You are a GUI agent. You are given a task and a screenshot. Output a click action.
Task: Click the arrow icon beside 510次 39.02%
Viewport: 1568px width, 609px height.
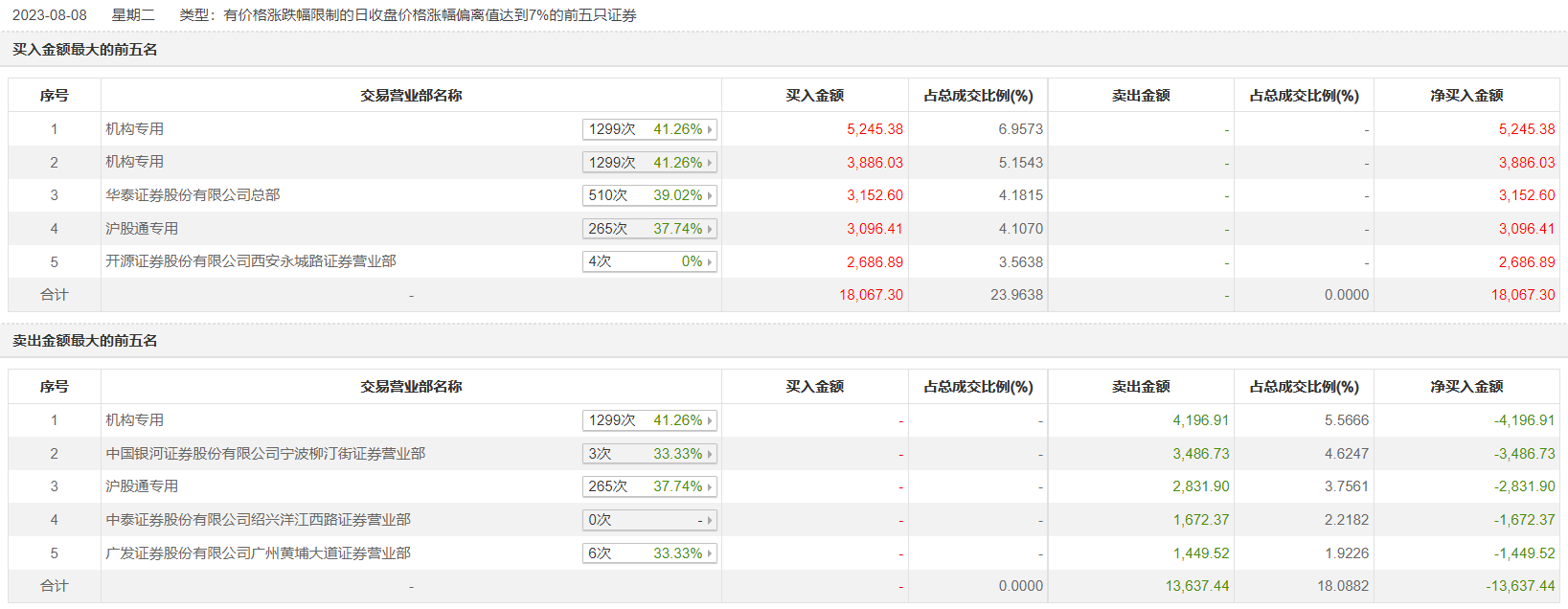pos(710,195)
